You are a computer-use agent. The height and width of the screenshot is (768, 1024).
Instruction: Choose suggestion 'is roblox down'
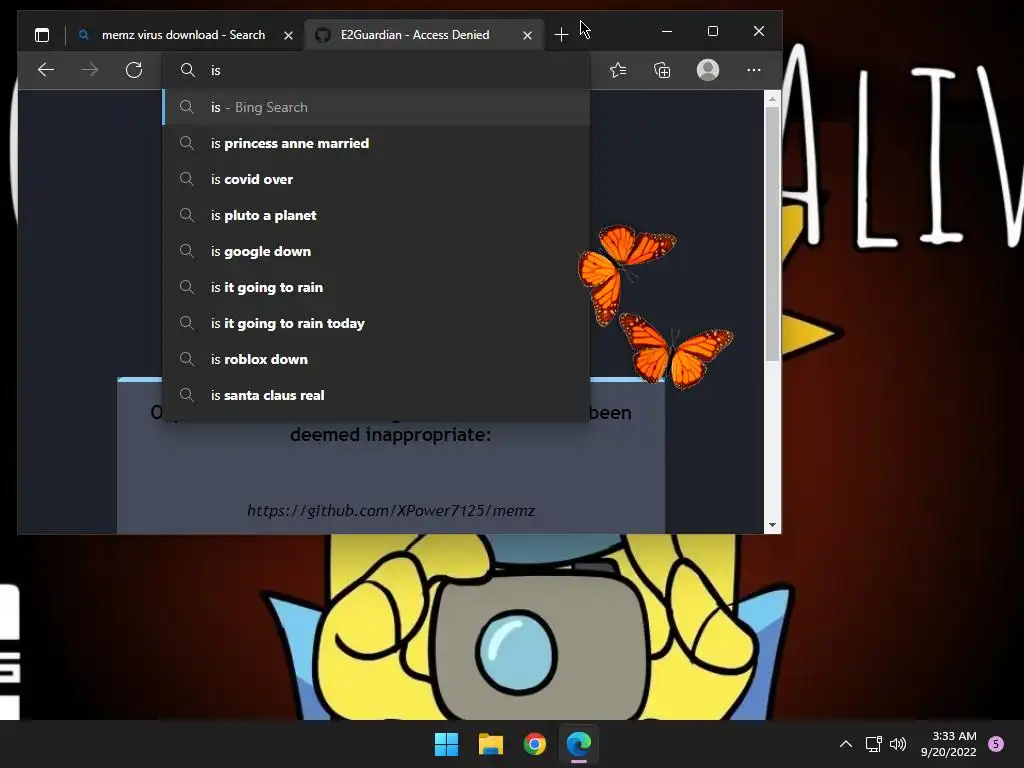pyautogui.click(x=377, y=359)
